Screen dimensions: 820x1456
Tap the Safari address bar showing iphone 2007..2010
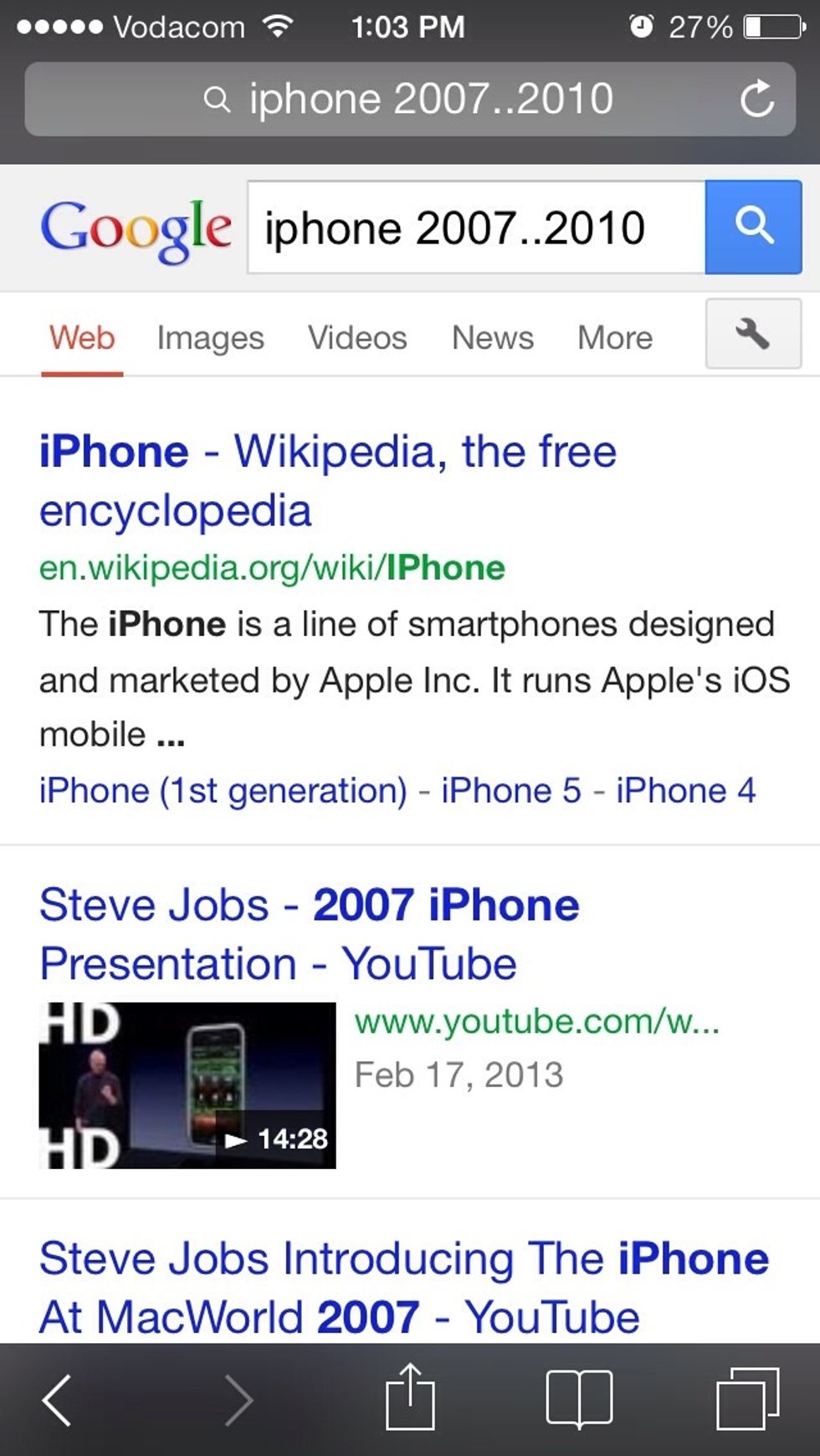[x=410, y=99]
